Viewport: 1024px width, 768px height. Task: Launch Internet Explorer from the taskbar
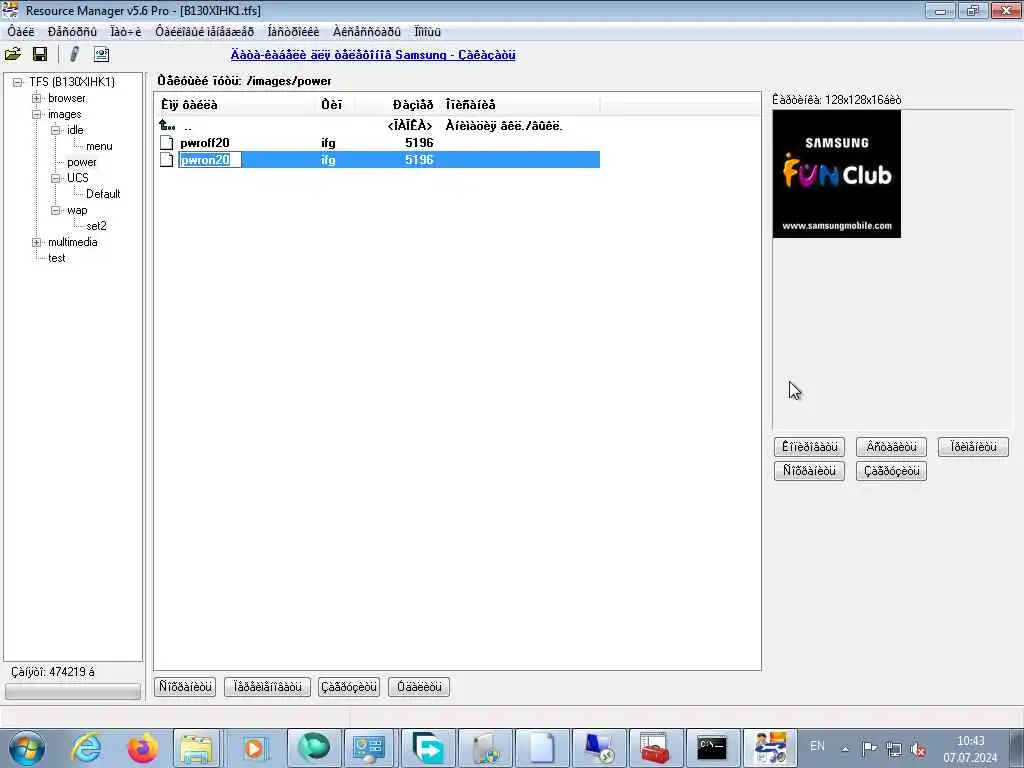86,748
